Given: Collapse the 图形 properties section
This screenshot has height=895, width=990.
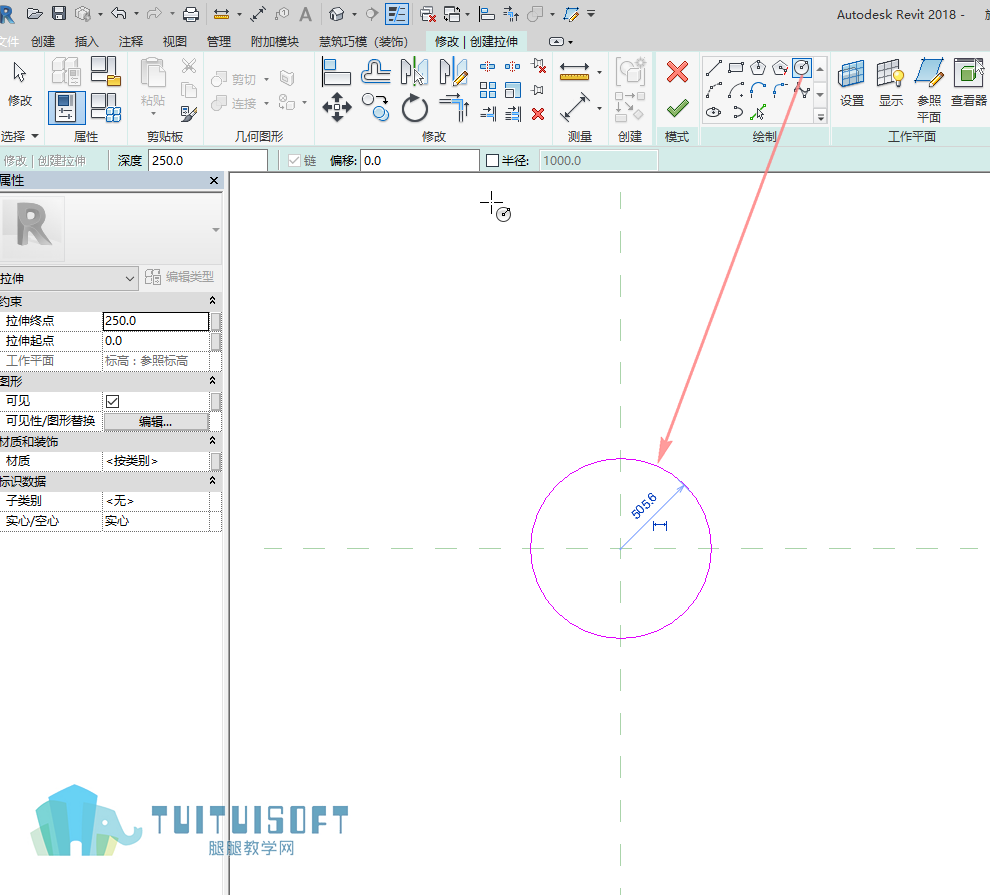Looking at the screenshot, I should [x=212, y=381].
